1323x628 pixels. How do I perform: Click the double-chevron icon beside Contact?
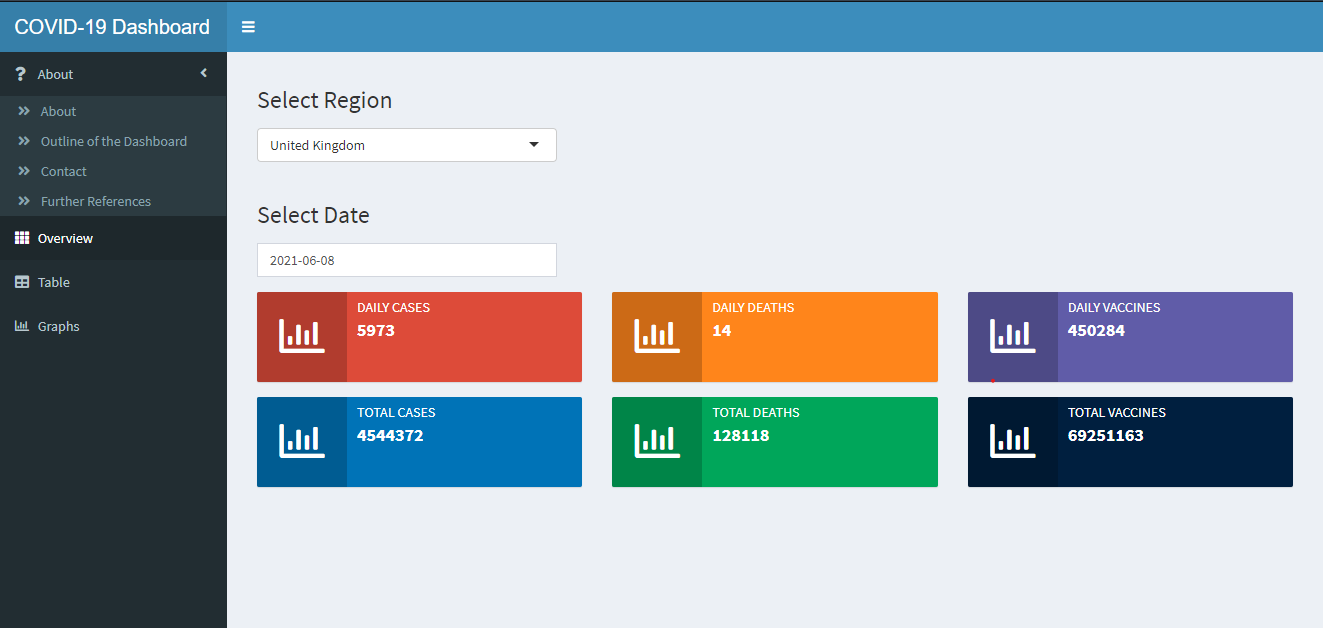(23, 171)
